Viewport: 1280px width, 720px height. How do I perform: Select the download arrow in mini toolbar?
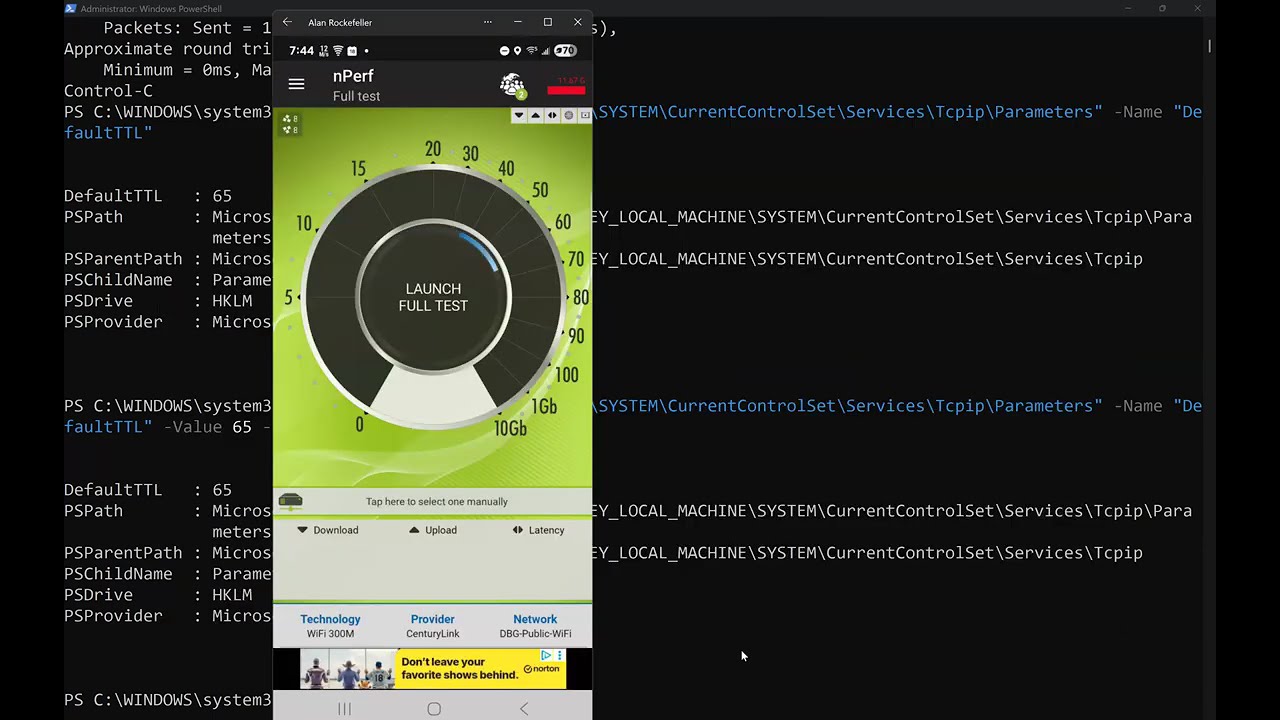(519, 116)
